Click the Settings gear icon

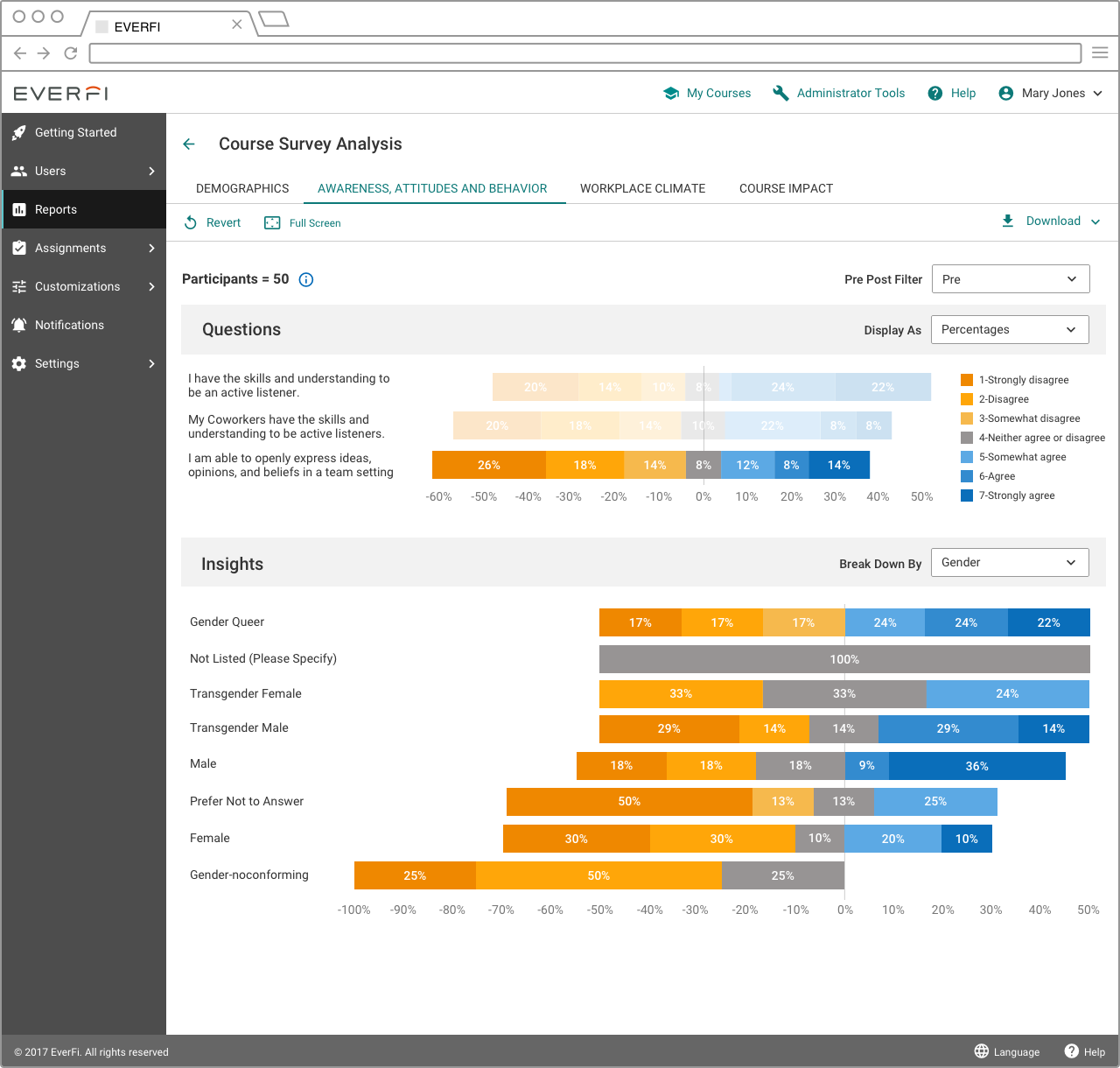(x=19, y=364)
